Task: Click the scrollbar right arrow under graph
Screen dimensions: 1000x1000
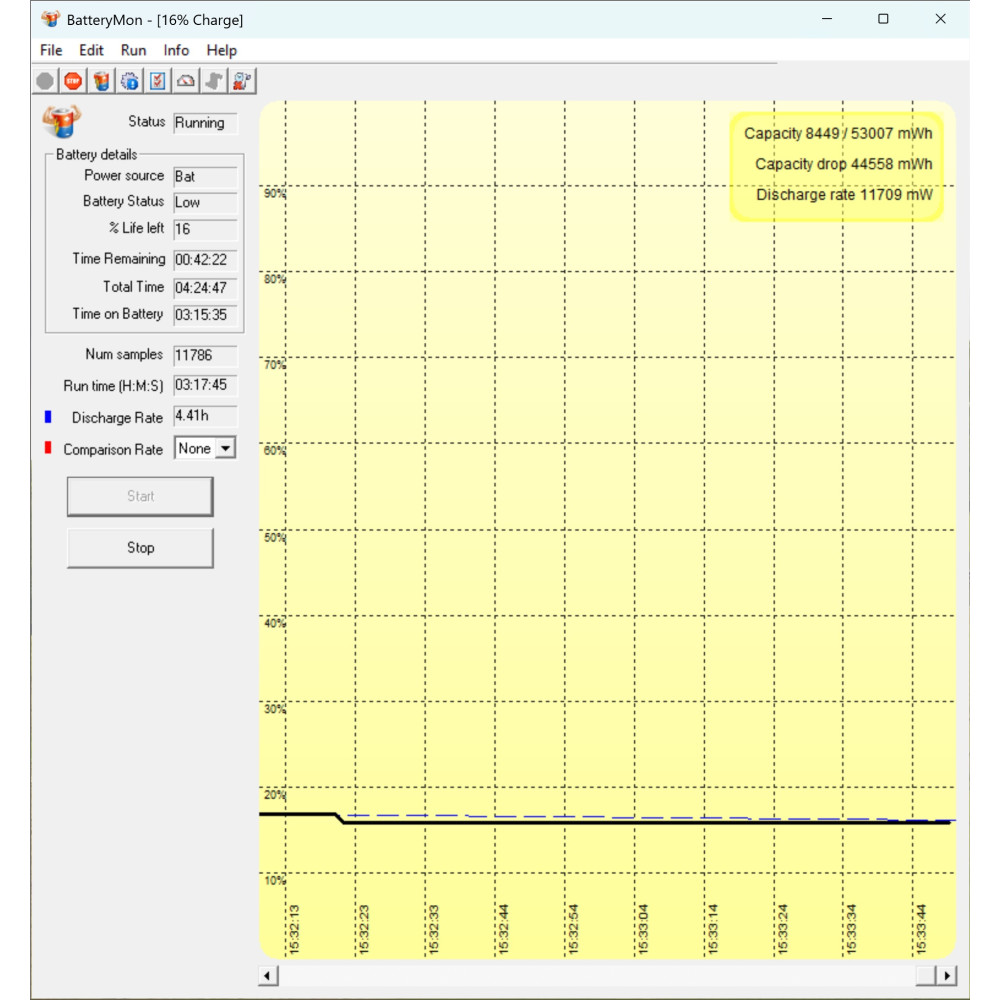Action: click(x=946, y=976)
